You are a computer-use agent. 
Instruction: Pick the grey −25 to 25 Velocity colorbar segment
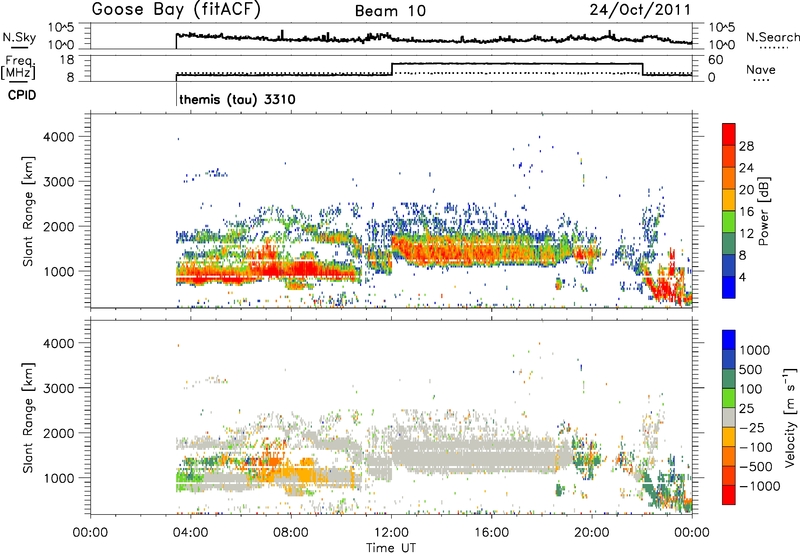[x=729, y=418]
